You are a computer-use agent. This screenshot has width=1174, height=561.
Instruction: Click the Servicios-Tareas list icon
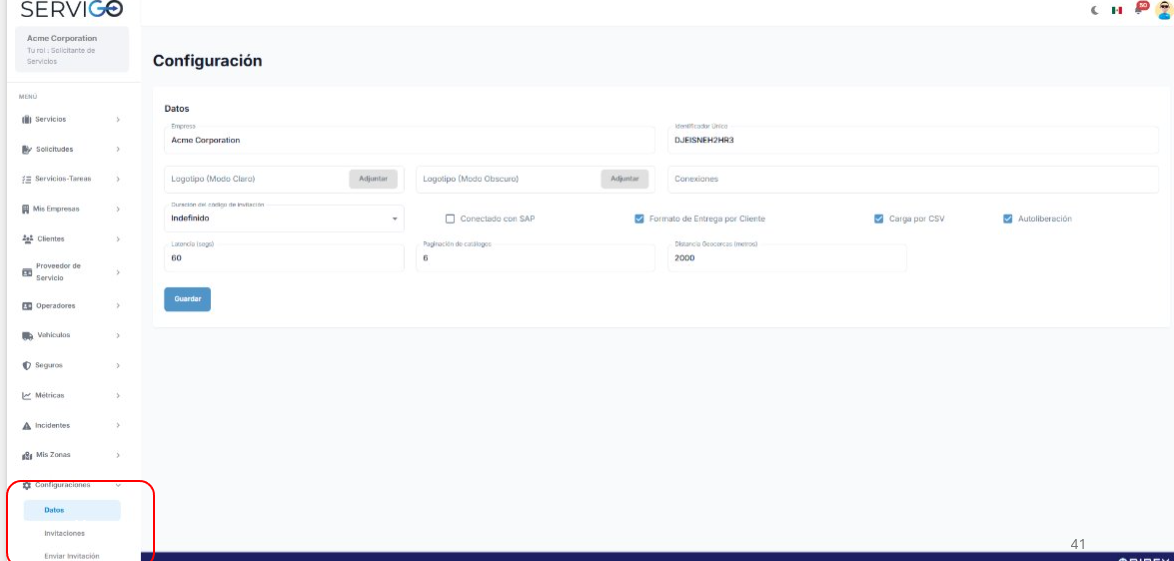tap(27, 179)
